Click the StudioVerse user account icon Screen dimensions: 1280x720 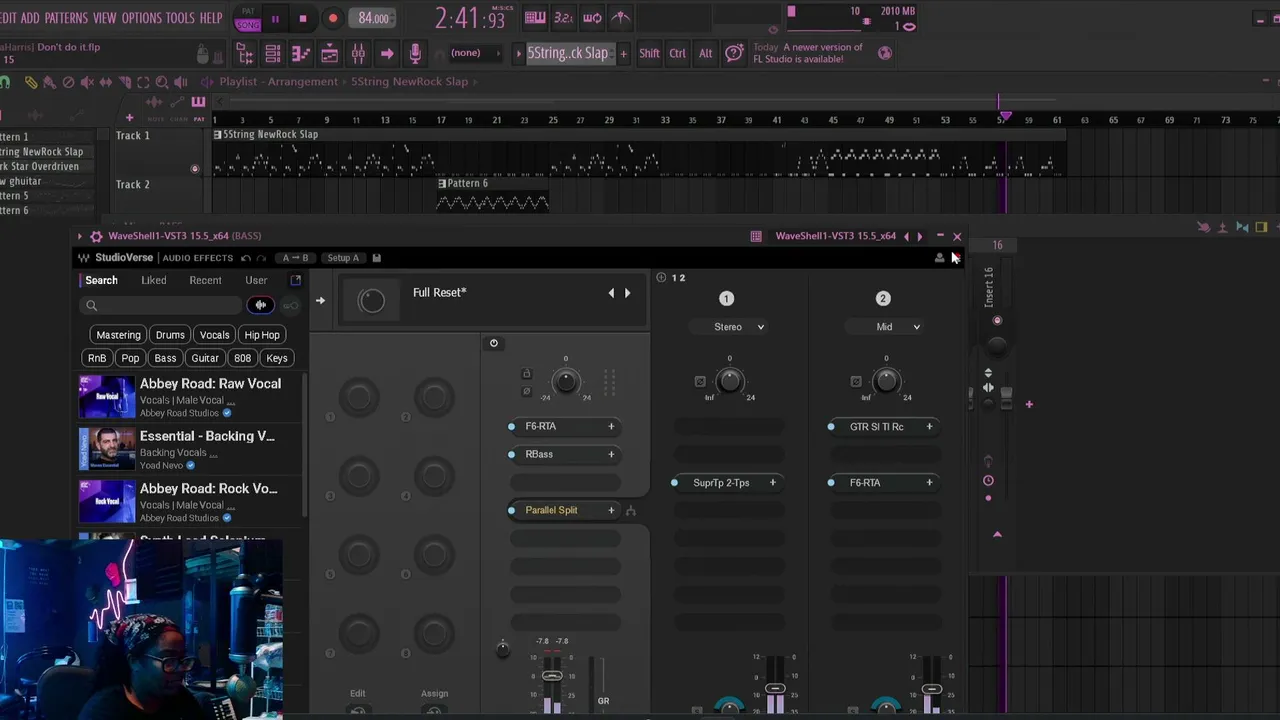(939, 258)
